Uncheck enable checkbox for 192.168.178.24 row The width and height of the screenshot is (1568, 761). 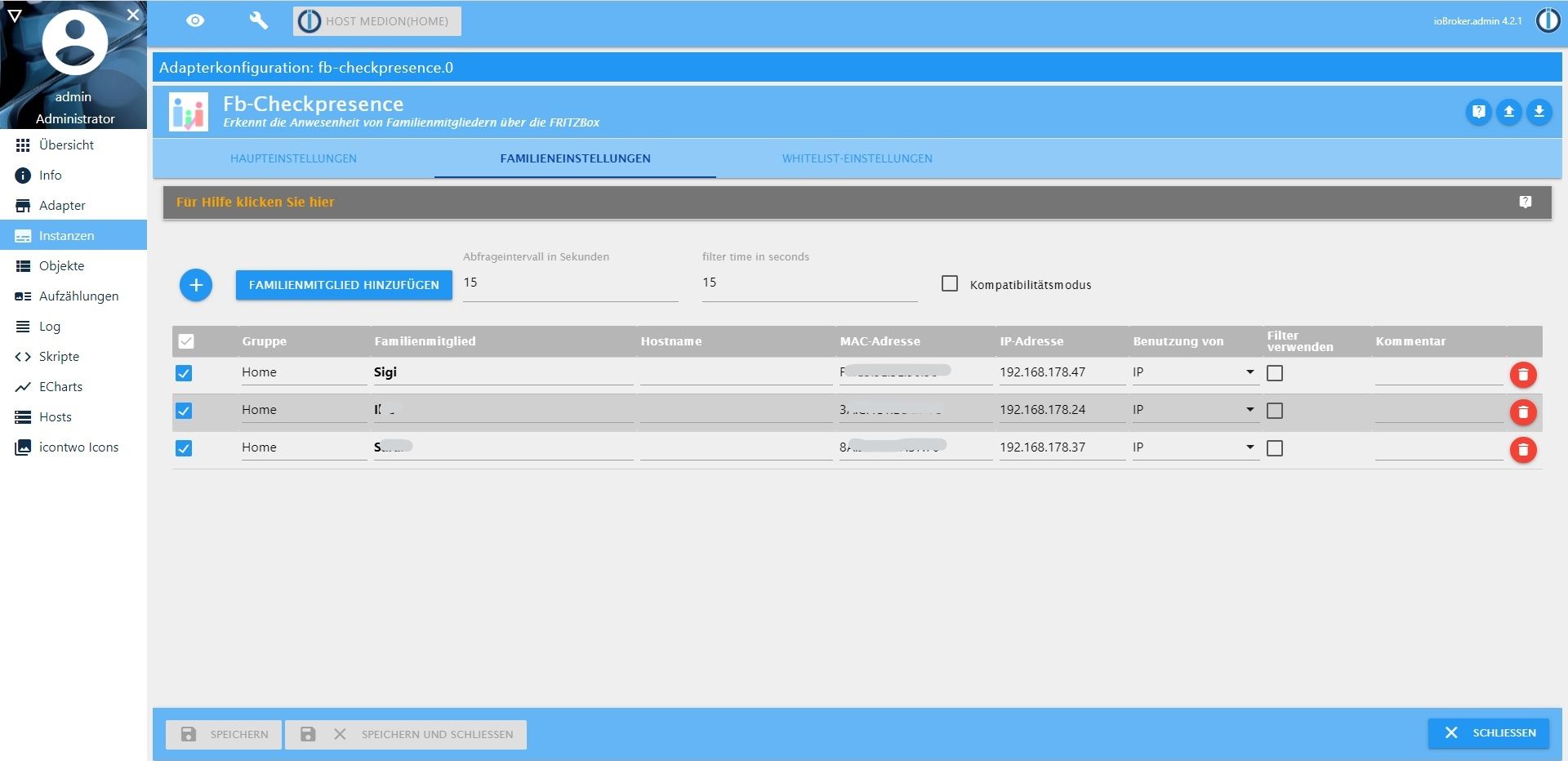tap(184, 411)
